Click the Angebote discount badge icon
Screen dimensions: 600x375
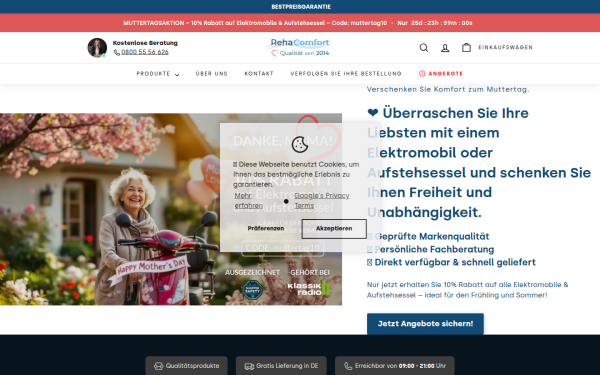pos(422,73)
